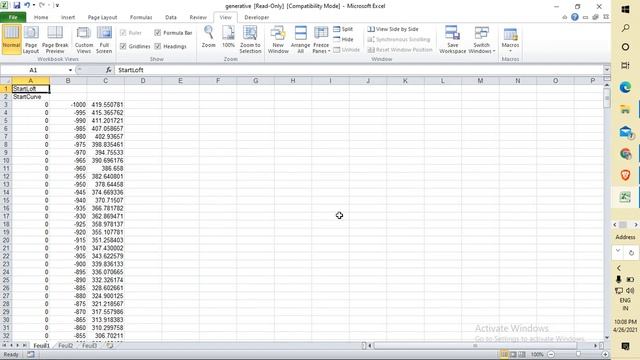Click the Windows search icon
640x360 pixels.
pyautogui.click(x=625, y=28)
